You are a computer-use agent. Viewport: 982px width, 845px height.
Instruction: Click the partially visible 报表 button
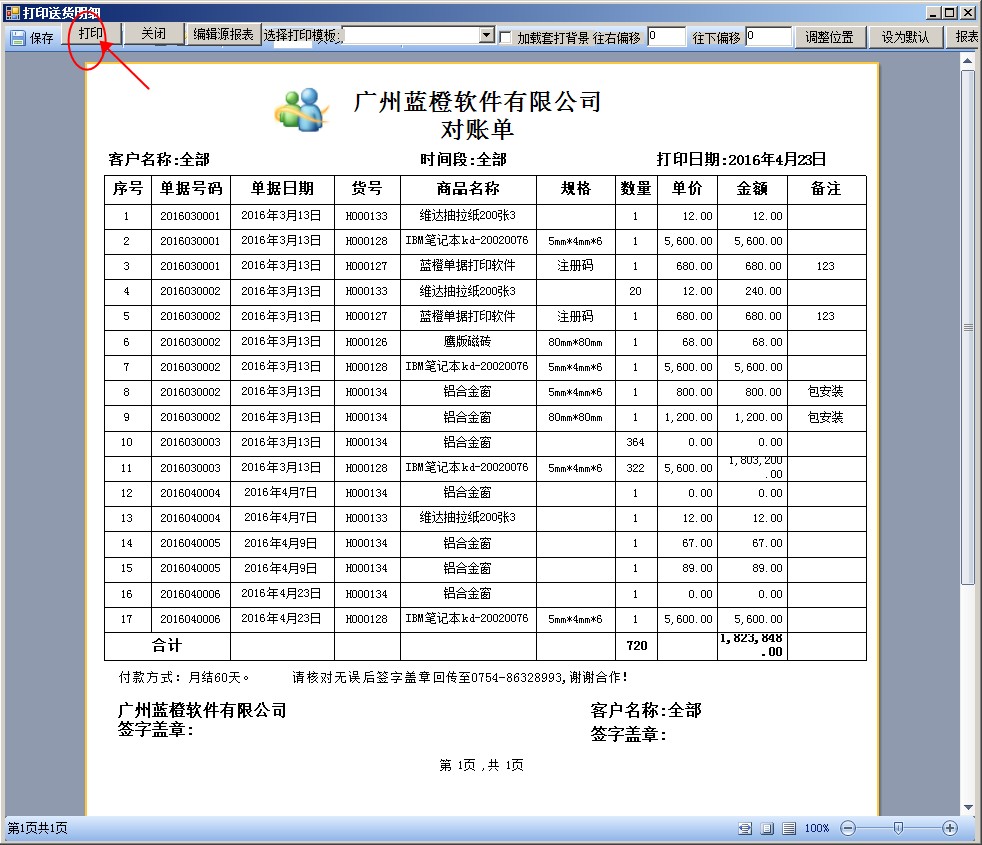click(x=964, y=37)
